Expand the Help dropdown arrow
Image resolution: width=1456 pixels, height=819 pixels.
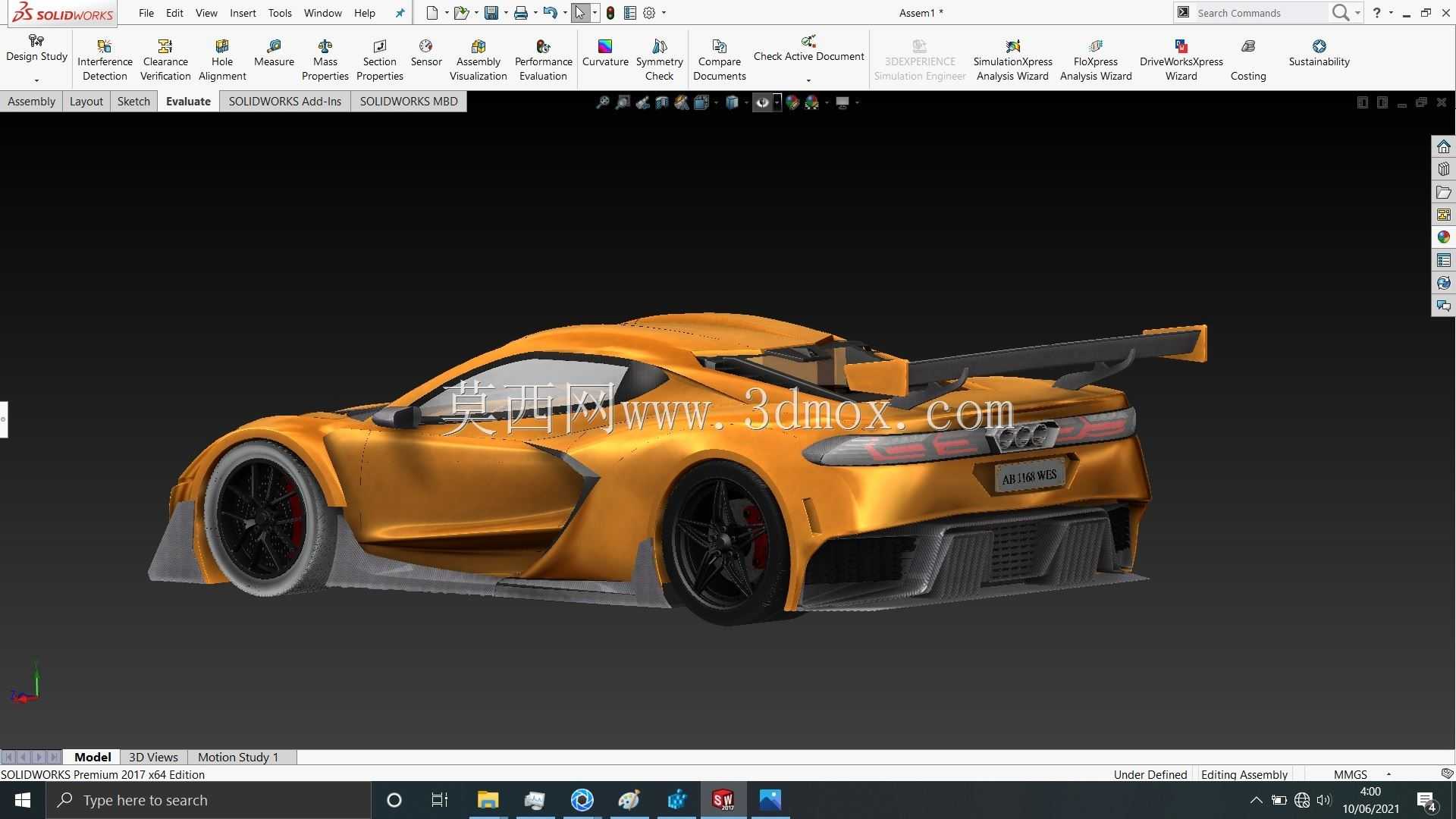[1391, 13]
